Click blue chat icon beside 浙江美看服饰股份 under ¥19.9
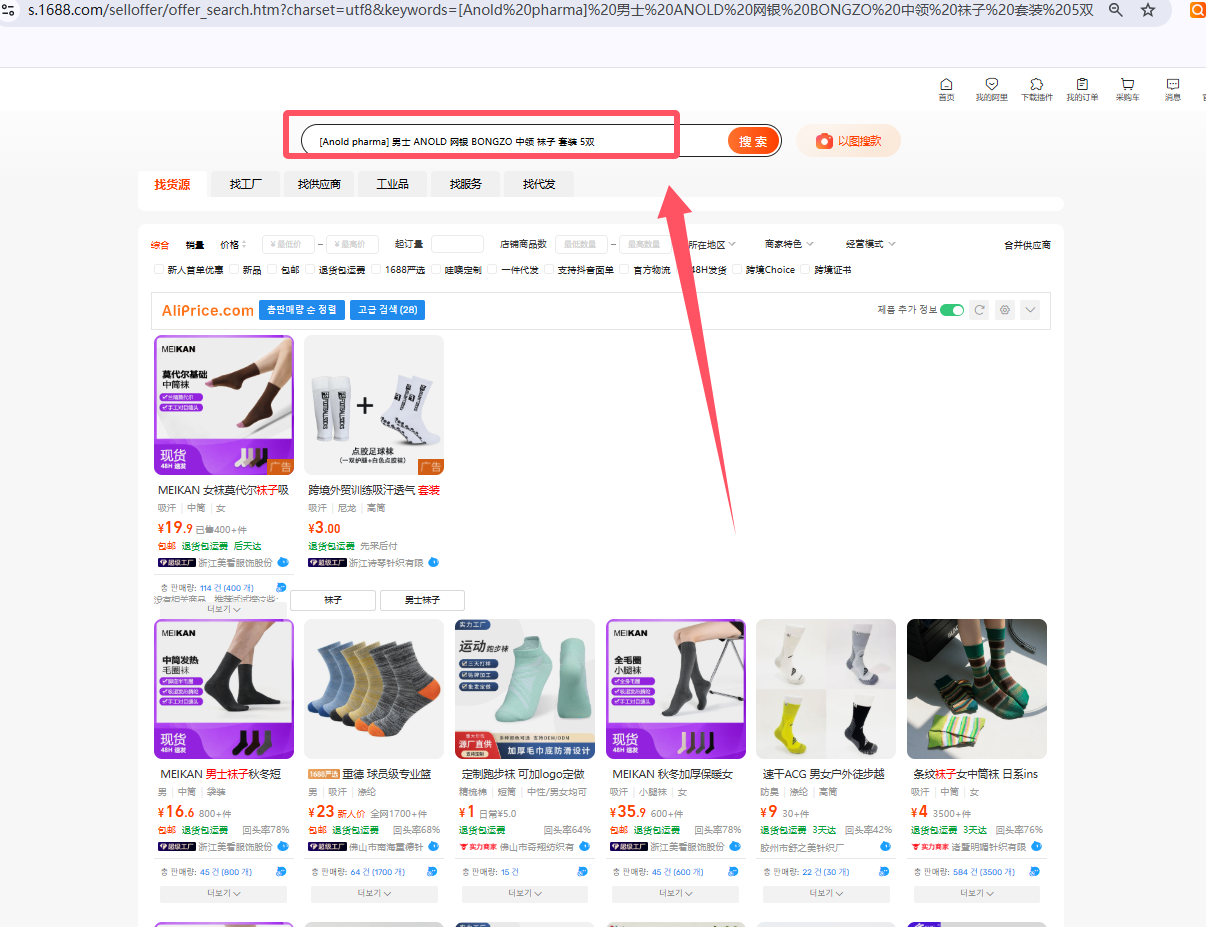This screenshot has width=1206, height=927. [283, 562]
